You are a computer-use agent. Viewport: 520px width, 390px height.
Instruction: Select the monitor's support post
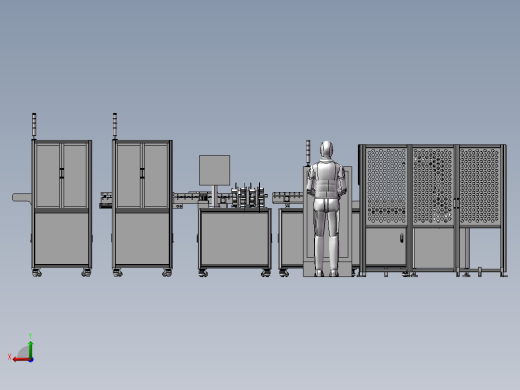(x=215, y=196)
